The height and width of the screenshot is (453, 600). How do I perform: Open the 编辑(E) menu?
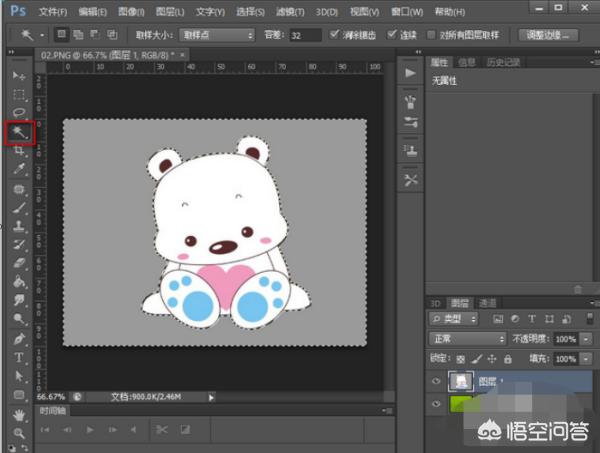[92, 12]
